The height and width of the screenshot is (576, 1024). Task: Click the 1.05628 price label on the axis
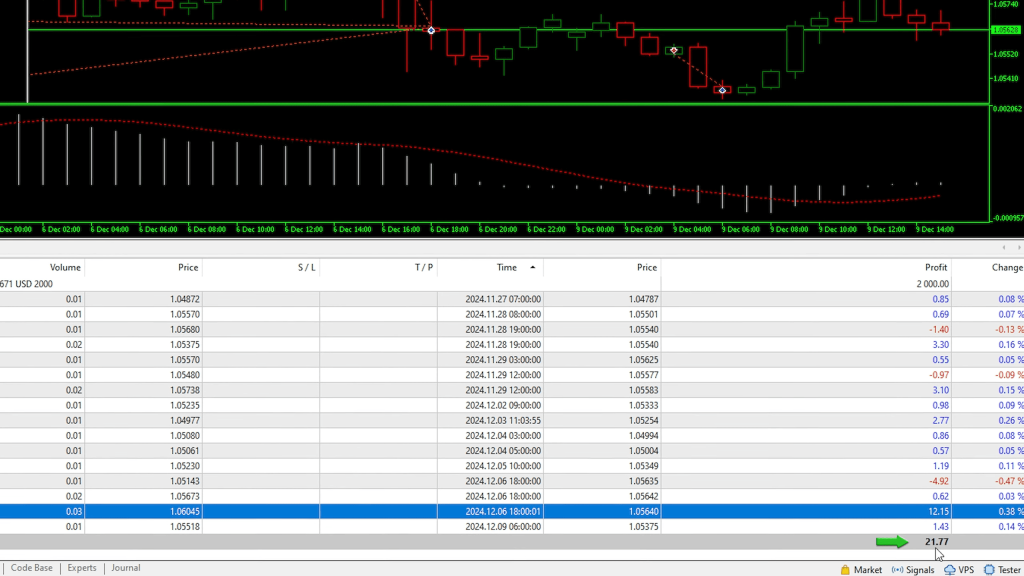[1005, 30]
